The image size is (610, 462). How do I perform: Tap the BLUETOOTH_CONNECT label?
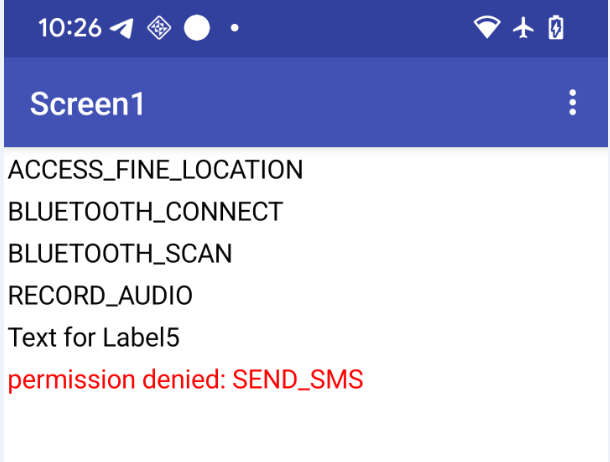click(x=145, y=212)
